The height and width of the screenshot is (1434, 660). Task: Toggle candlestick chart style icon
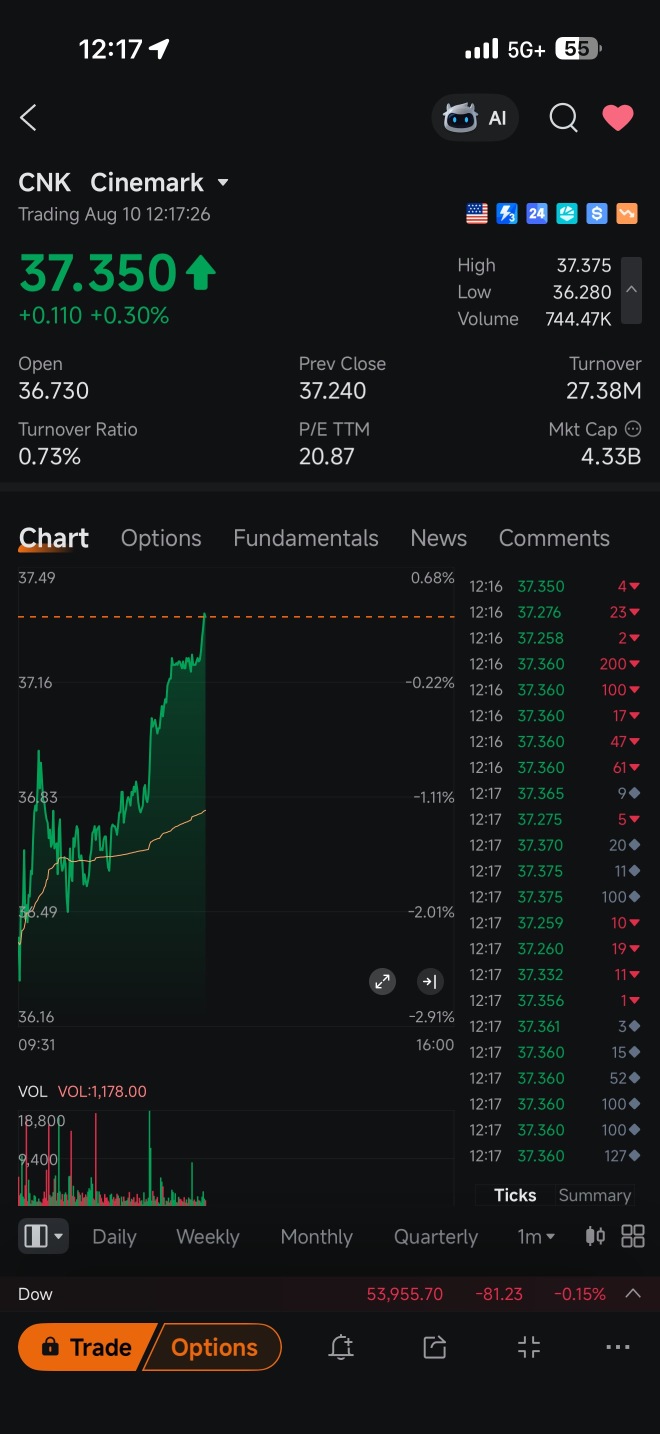[595, 1237]
